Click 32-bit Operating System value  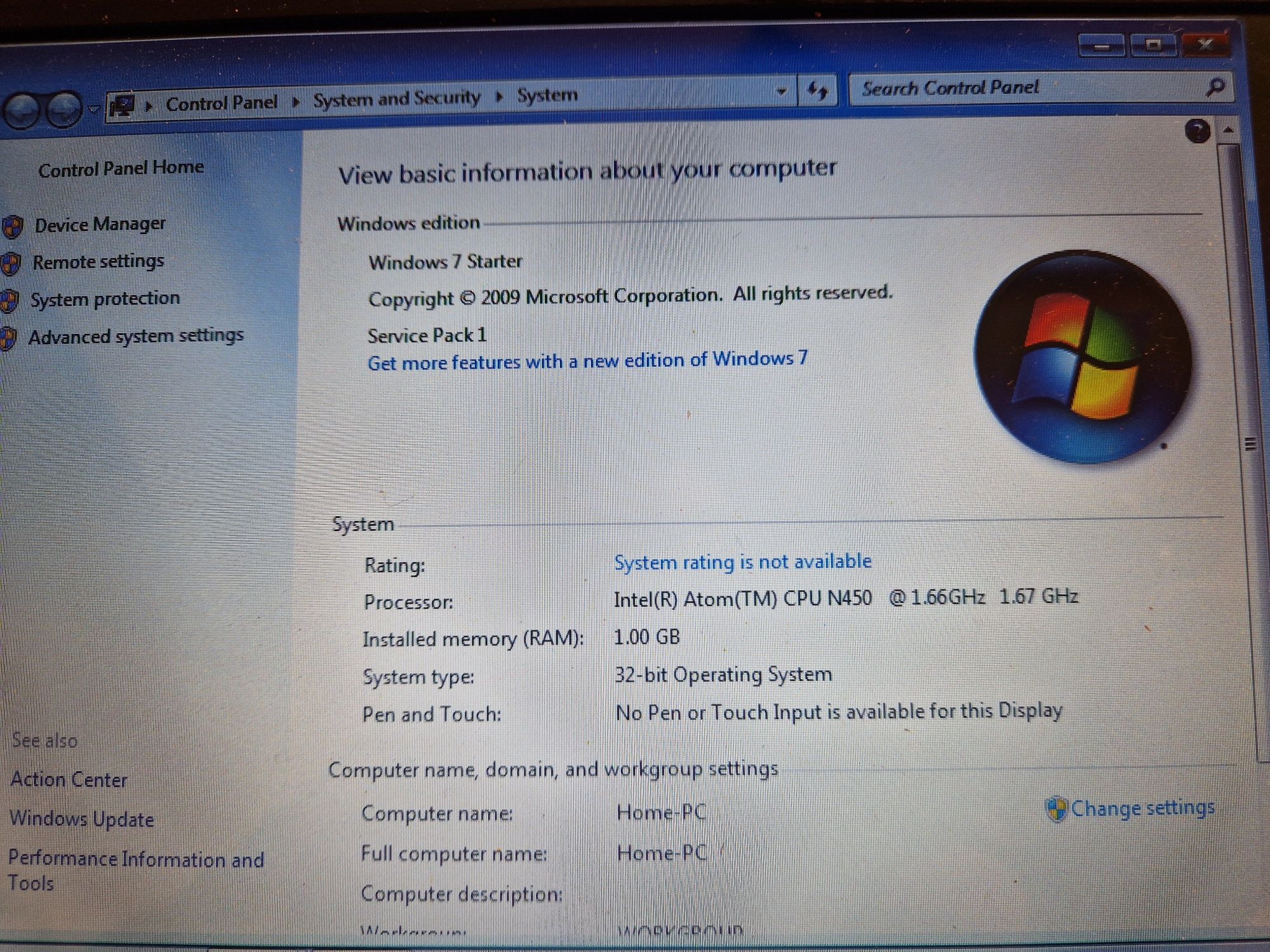(x=723, y=675)
